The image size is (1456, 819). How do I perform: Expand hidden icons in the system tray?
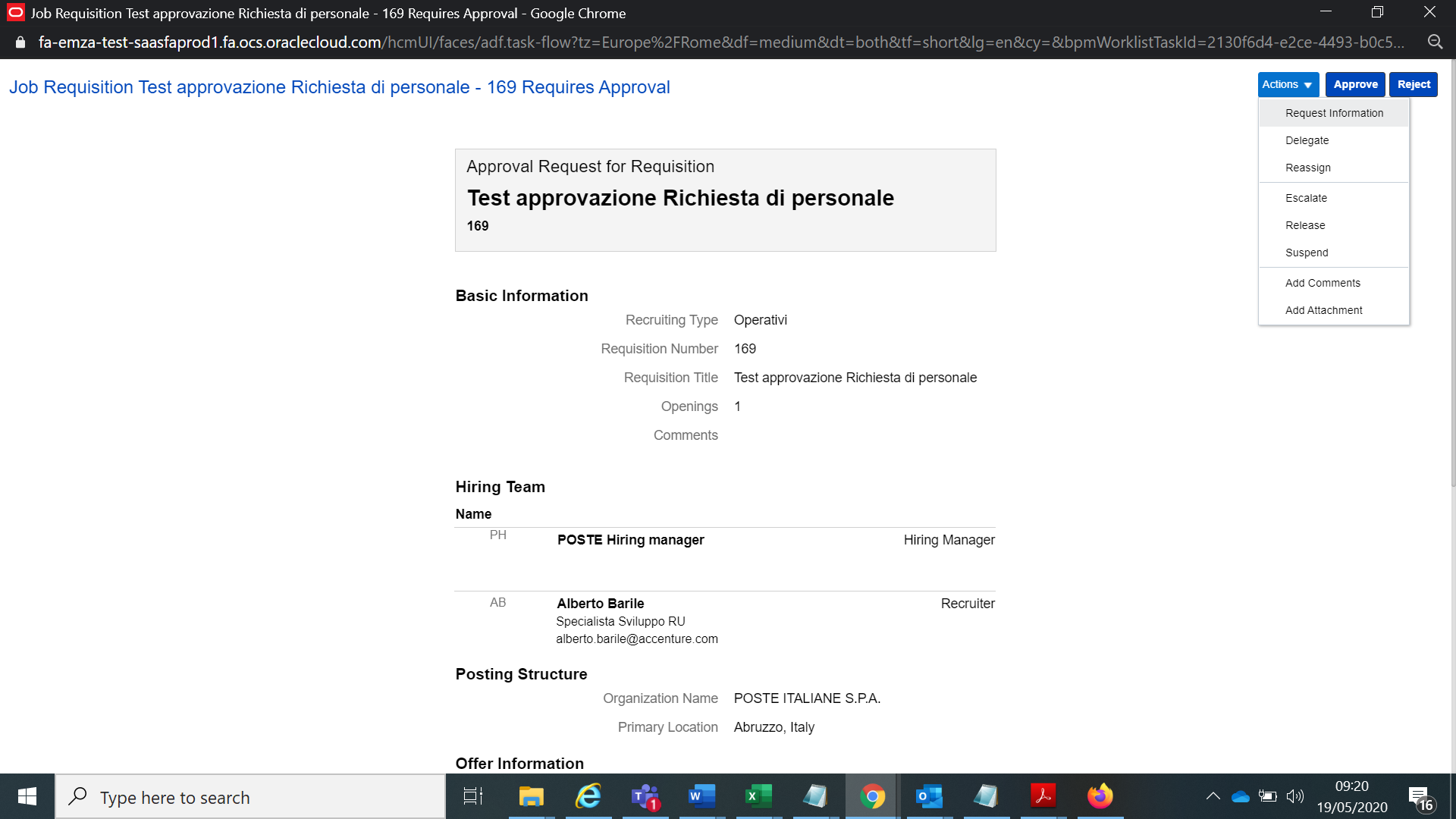[1212, 796]
